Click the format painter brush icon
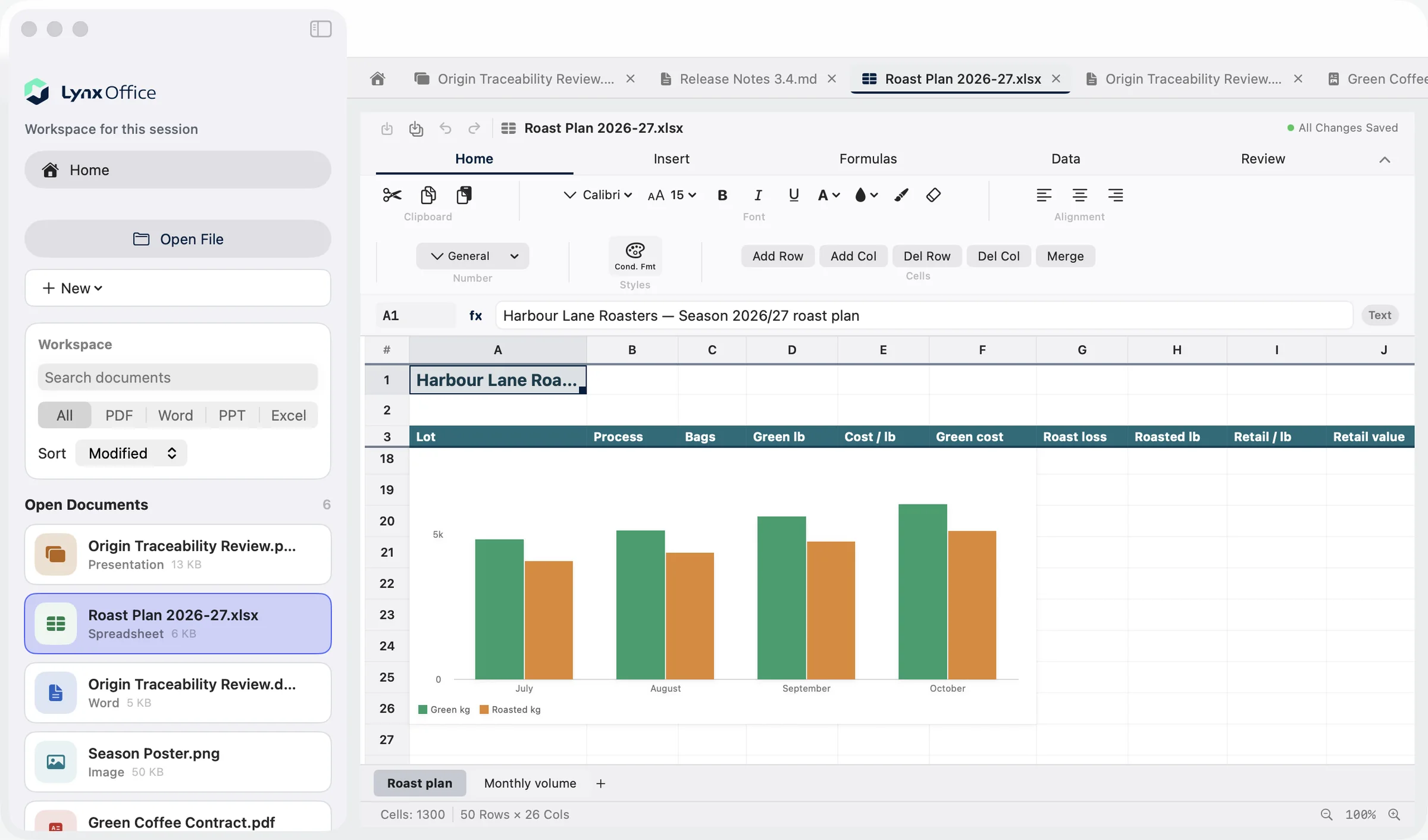Screen dimensions: 1428x840 coord(901,195)
